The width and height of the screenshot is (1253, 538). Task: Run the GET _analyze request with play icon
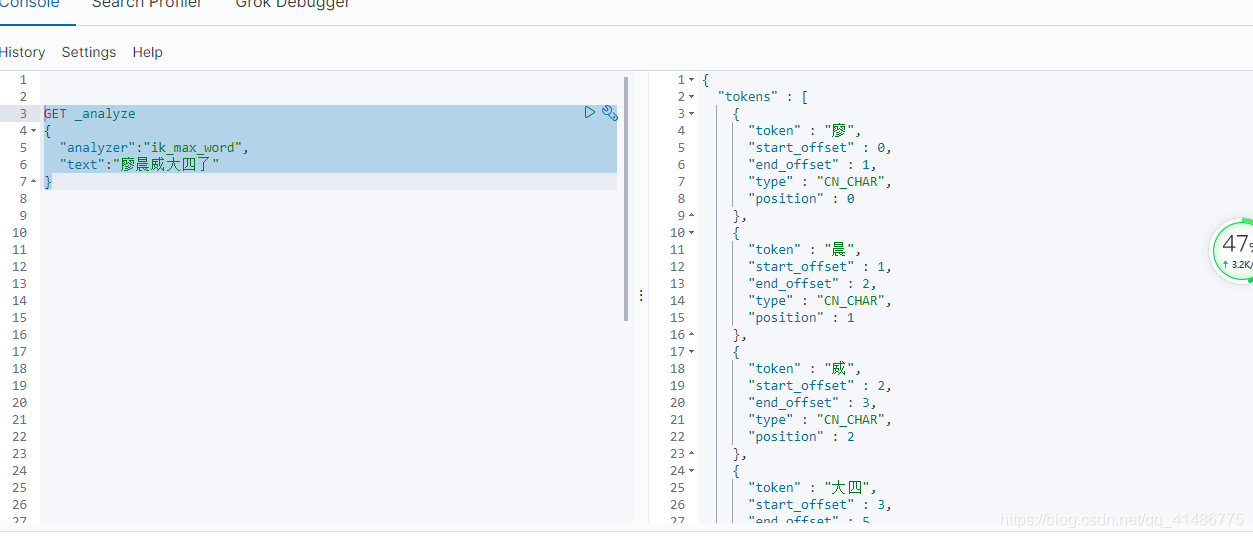590,113
